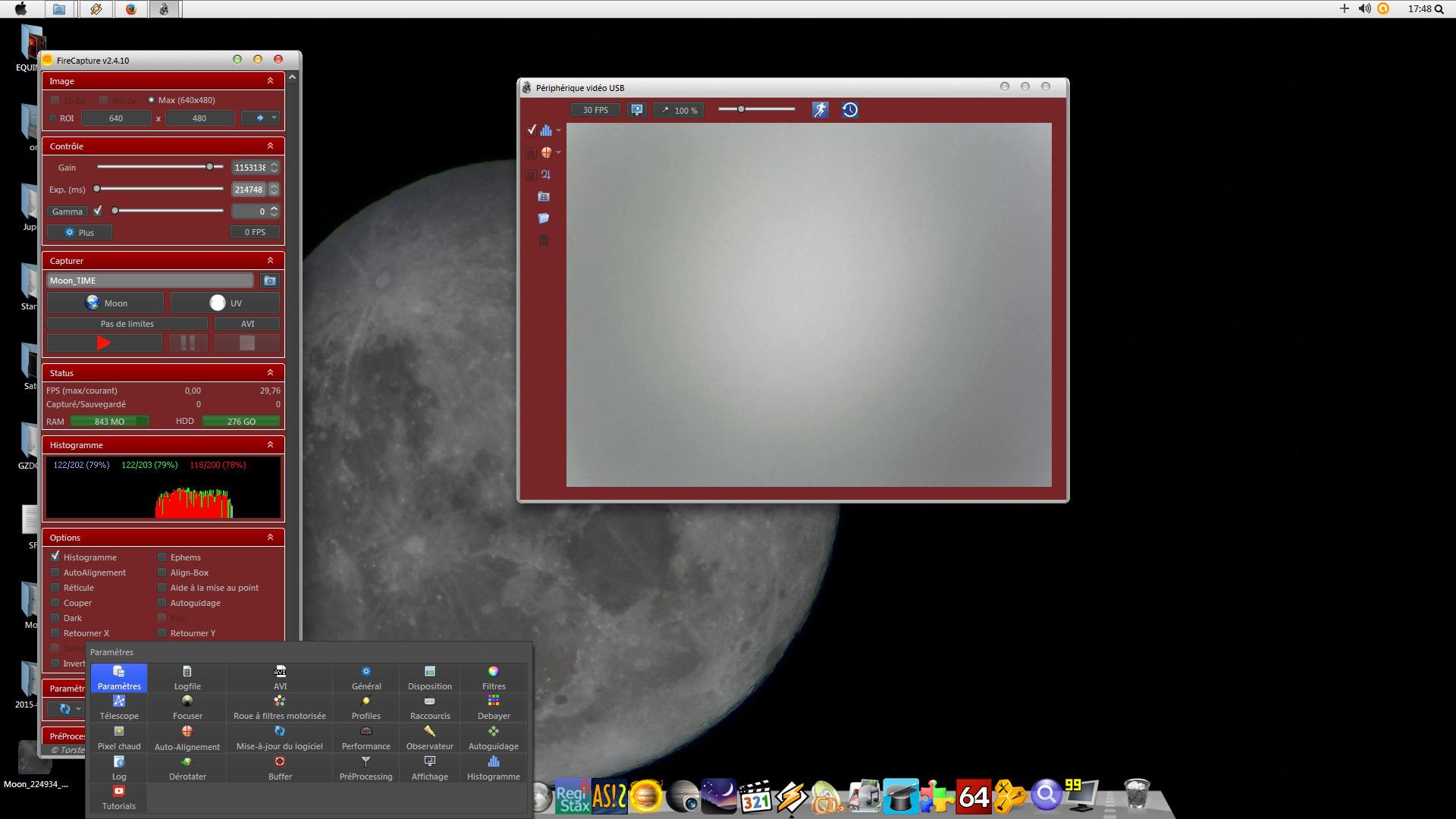This screenshot has height=819, width=1456.
Task: Toggle the Ephems option checkbox
Action: [x=162, y=557]
